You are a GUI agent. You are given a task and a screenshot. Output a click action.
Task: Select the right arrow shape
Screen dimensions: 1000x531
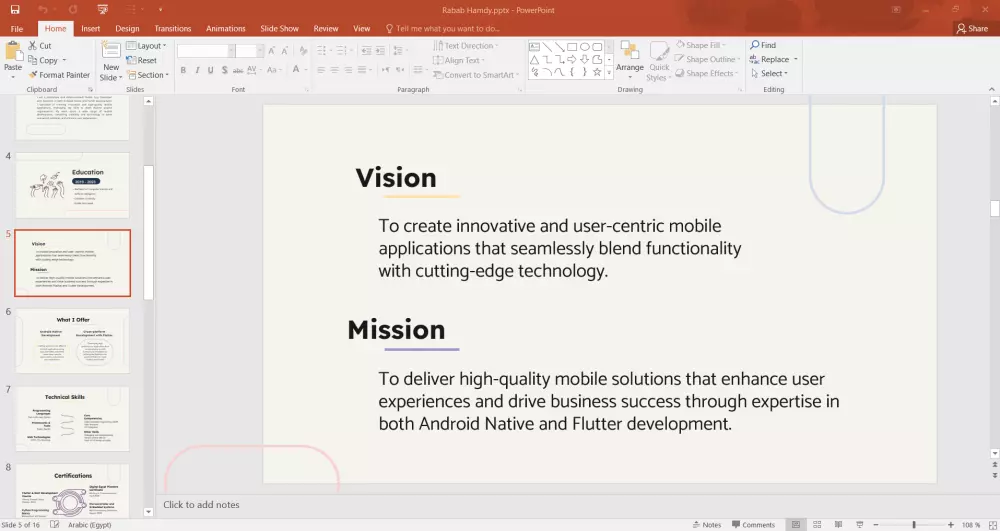tap(572, 59)
